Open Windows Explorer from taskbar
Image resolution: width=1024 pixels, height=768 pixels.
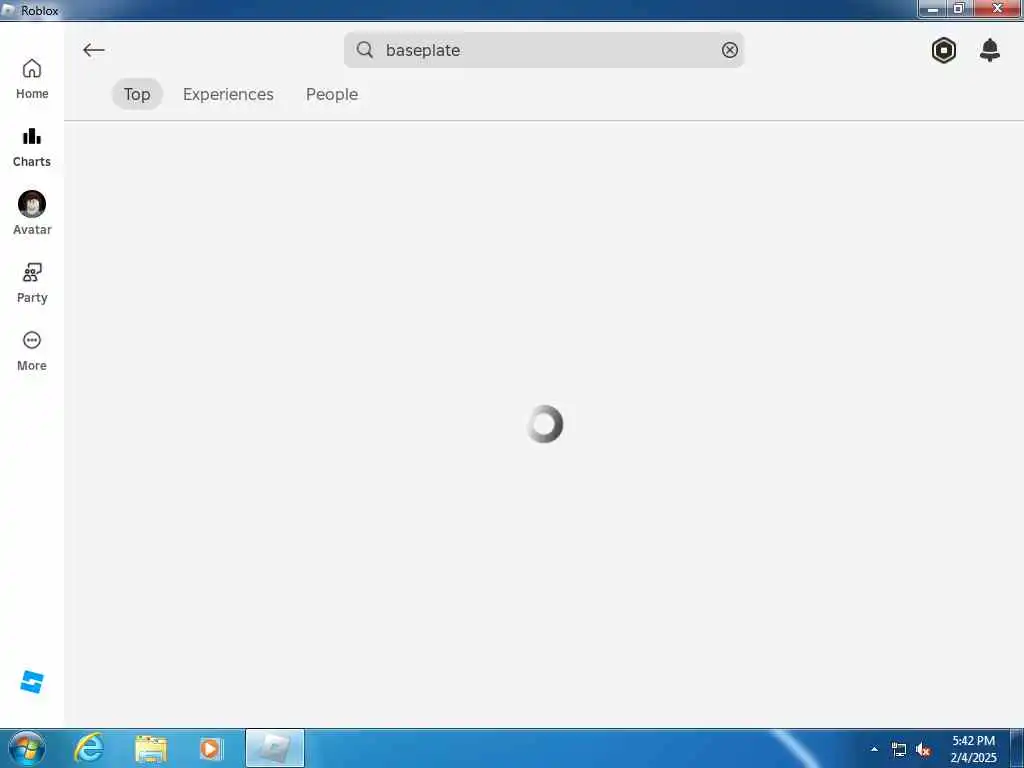(x=150, y=749)
